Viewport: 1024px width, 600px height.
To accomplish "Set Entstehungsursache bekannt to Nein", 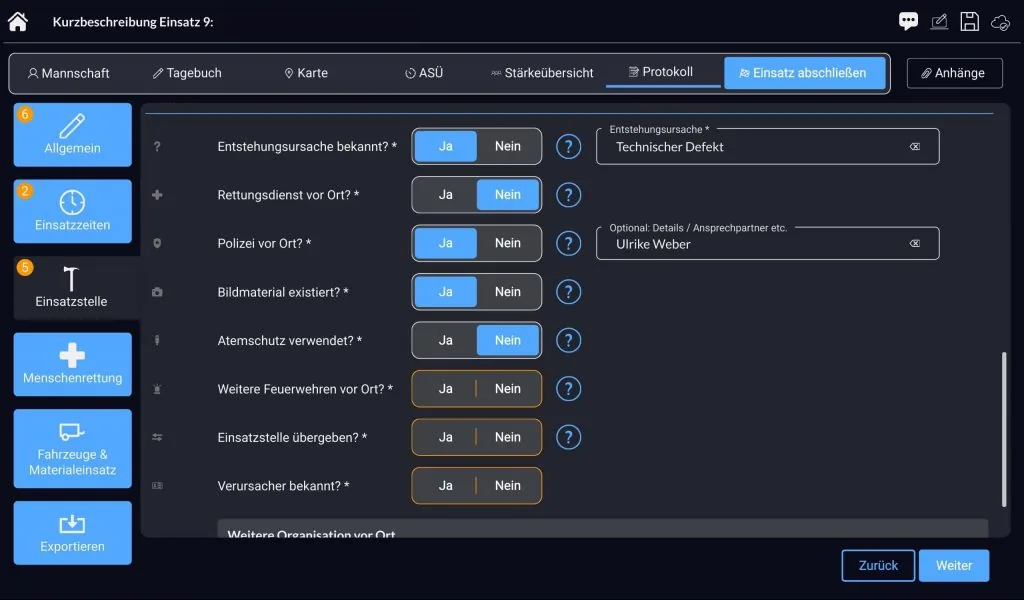I will click(x=507, y=146).
